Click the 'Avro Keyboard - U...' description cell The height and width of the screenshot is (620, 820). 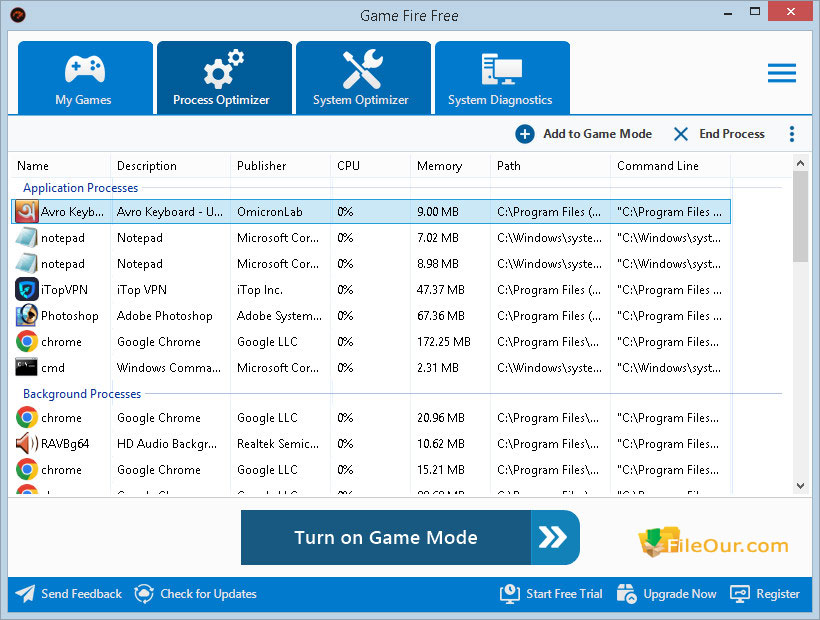[x=170, y=212]
